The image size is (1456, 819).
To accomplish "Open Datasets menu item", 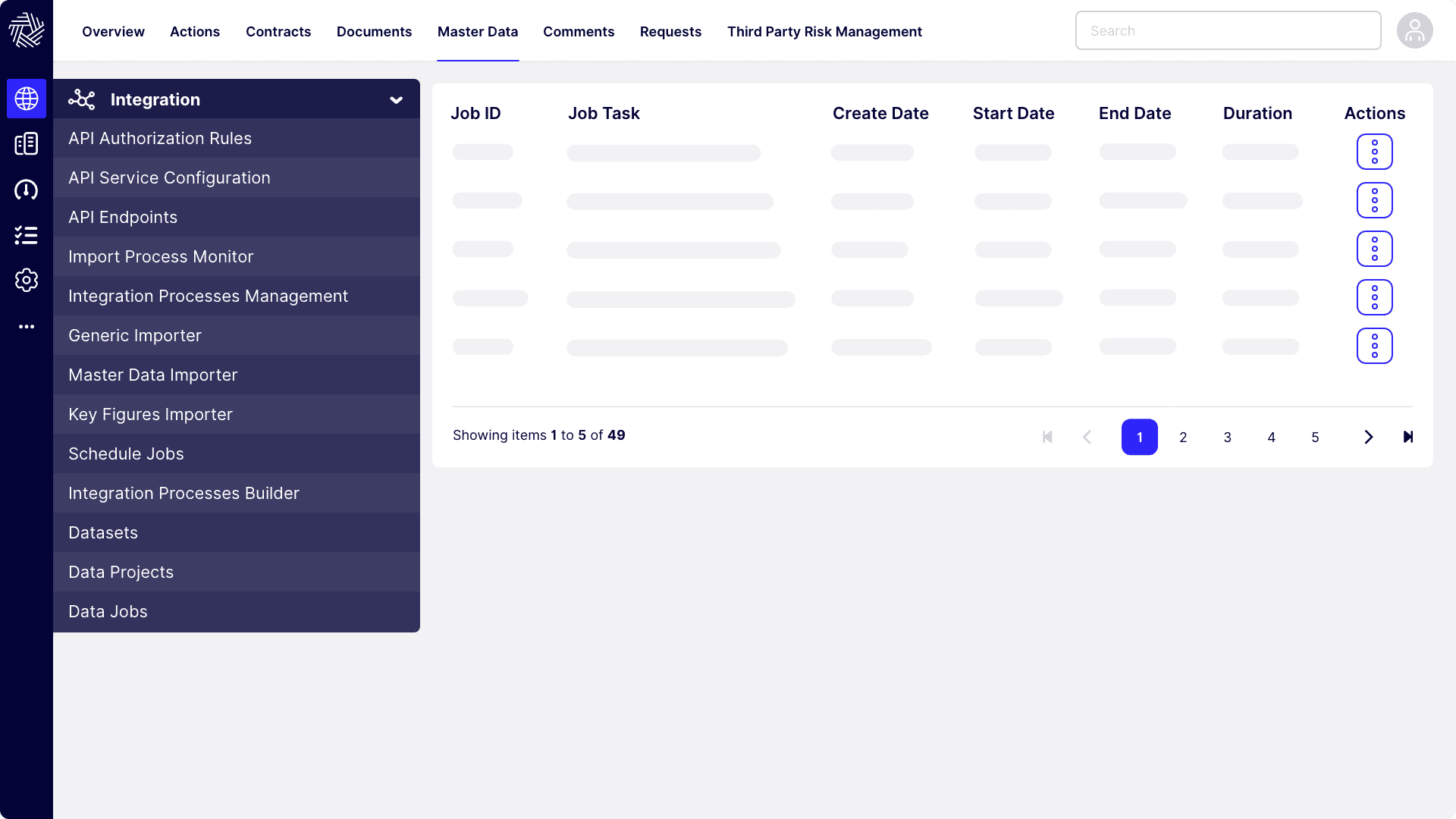I will 237,532.
